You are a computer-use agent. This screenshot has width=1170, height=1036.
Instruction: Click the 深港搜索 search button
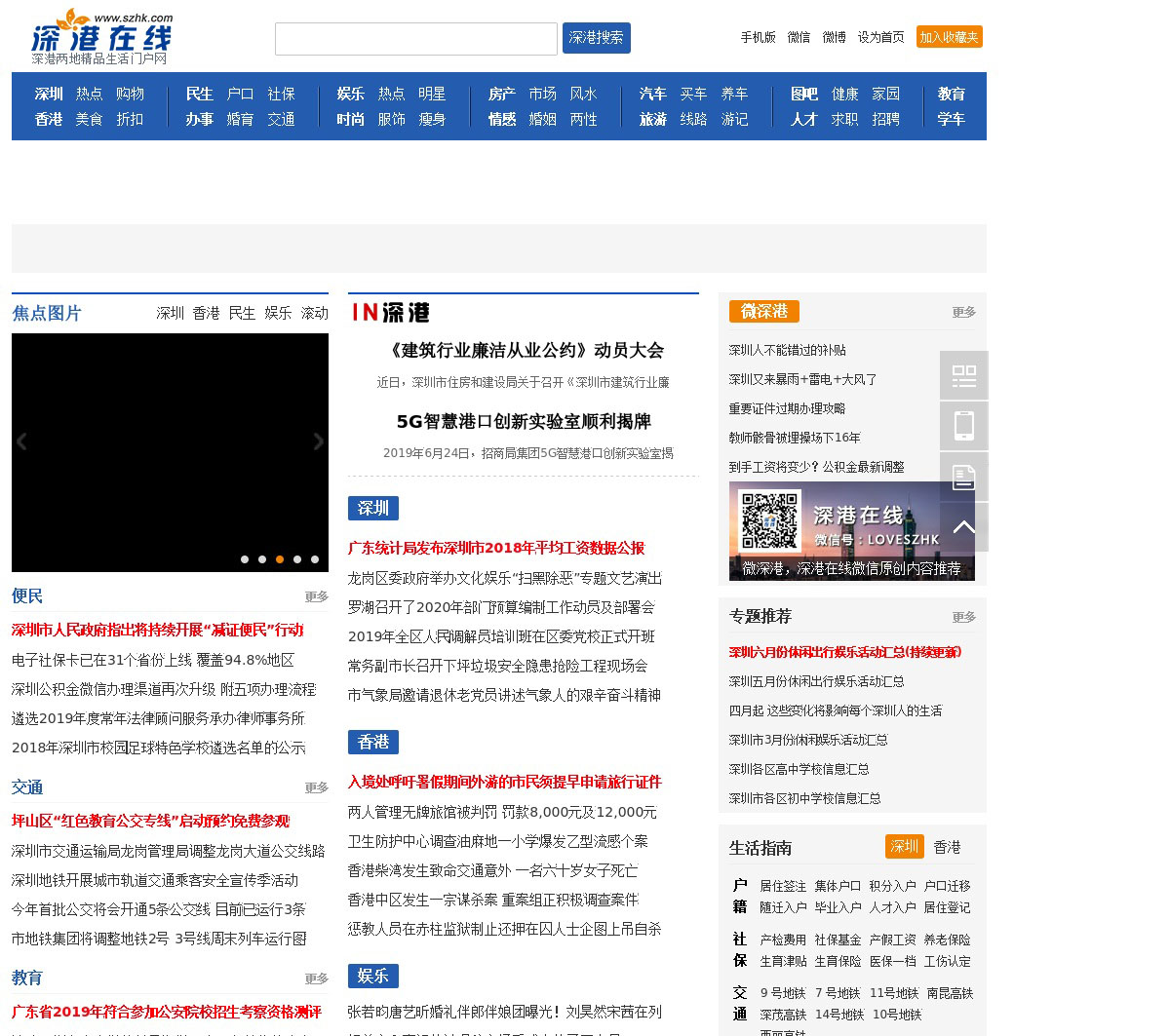tap(596, 38)
